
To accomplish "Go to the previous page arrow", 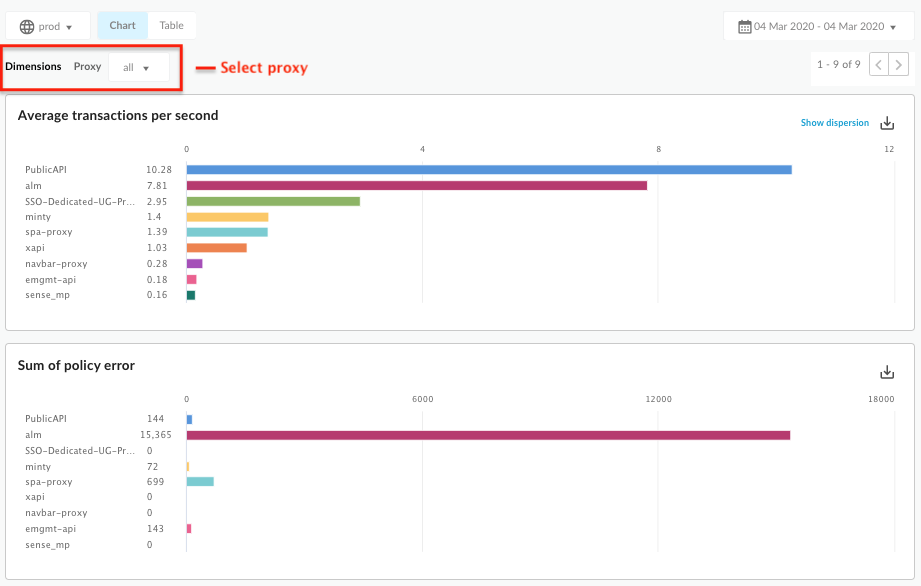I will 878,65.
